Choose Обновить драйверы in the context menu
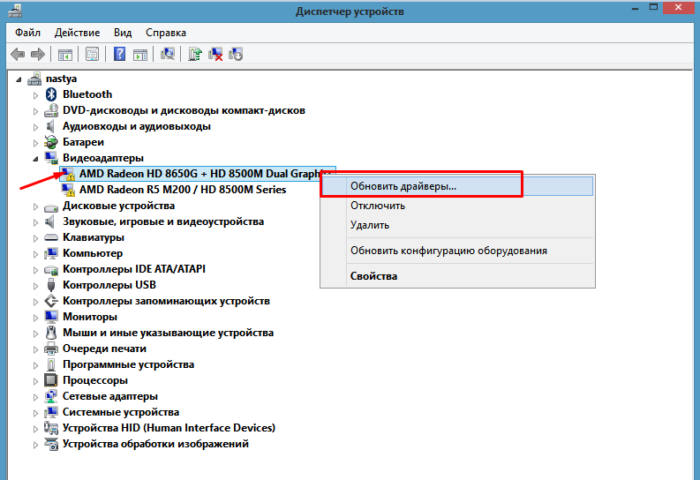The width and height of the screenshot is (700, 480). coord(402,185)
